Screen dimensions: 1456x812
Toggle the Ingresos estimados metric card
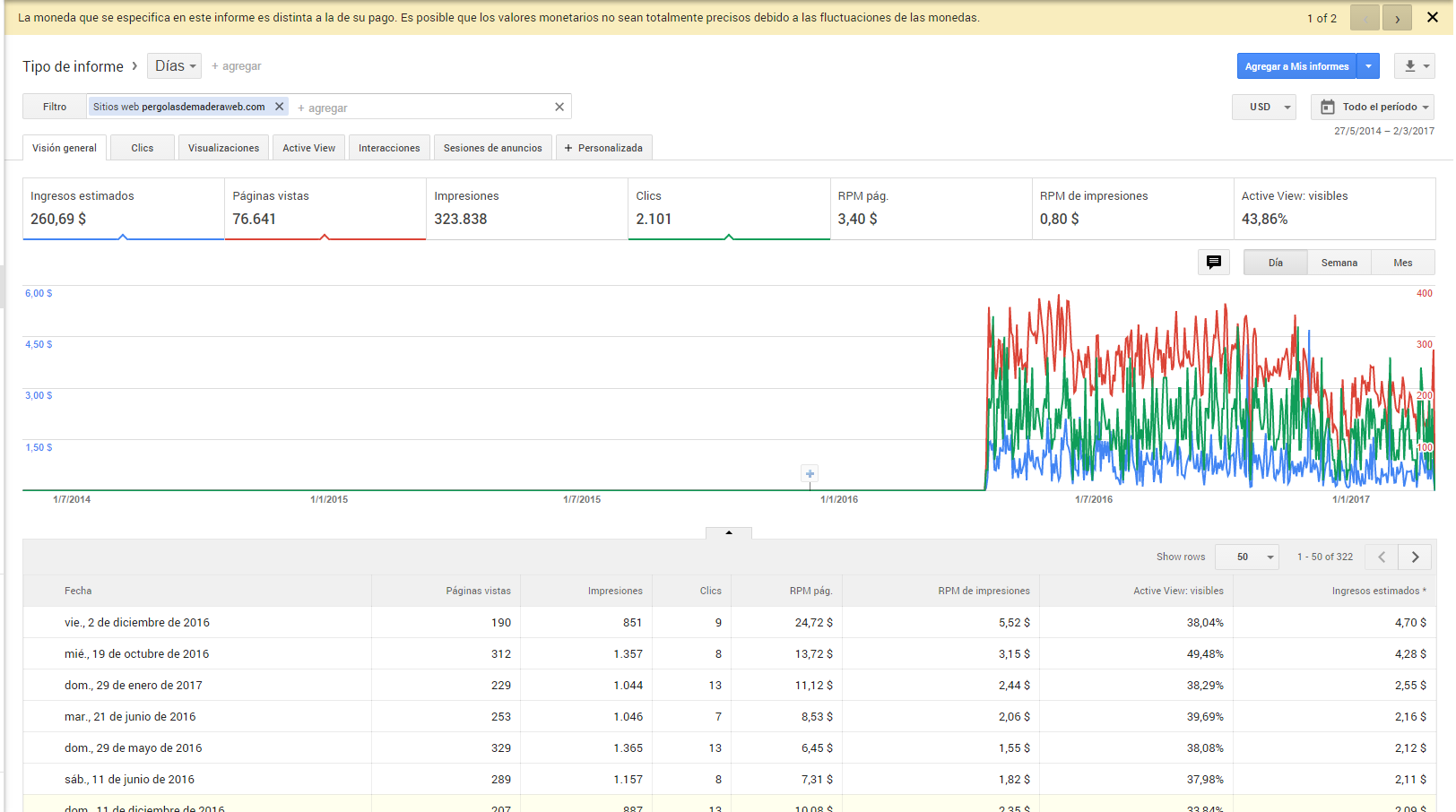tap(123, 209)
